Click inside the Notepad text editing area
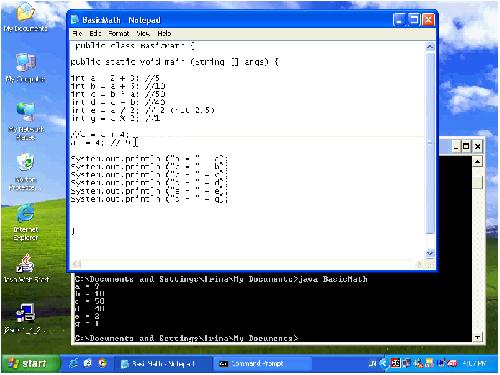This screenshot has width=500, height=375. [x=247, y=150]
